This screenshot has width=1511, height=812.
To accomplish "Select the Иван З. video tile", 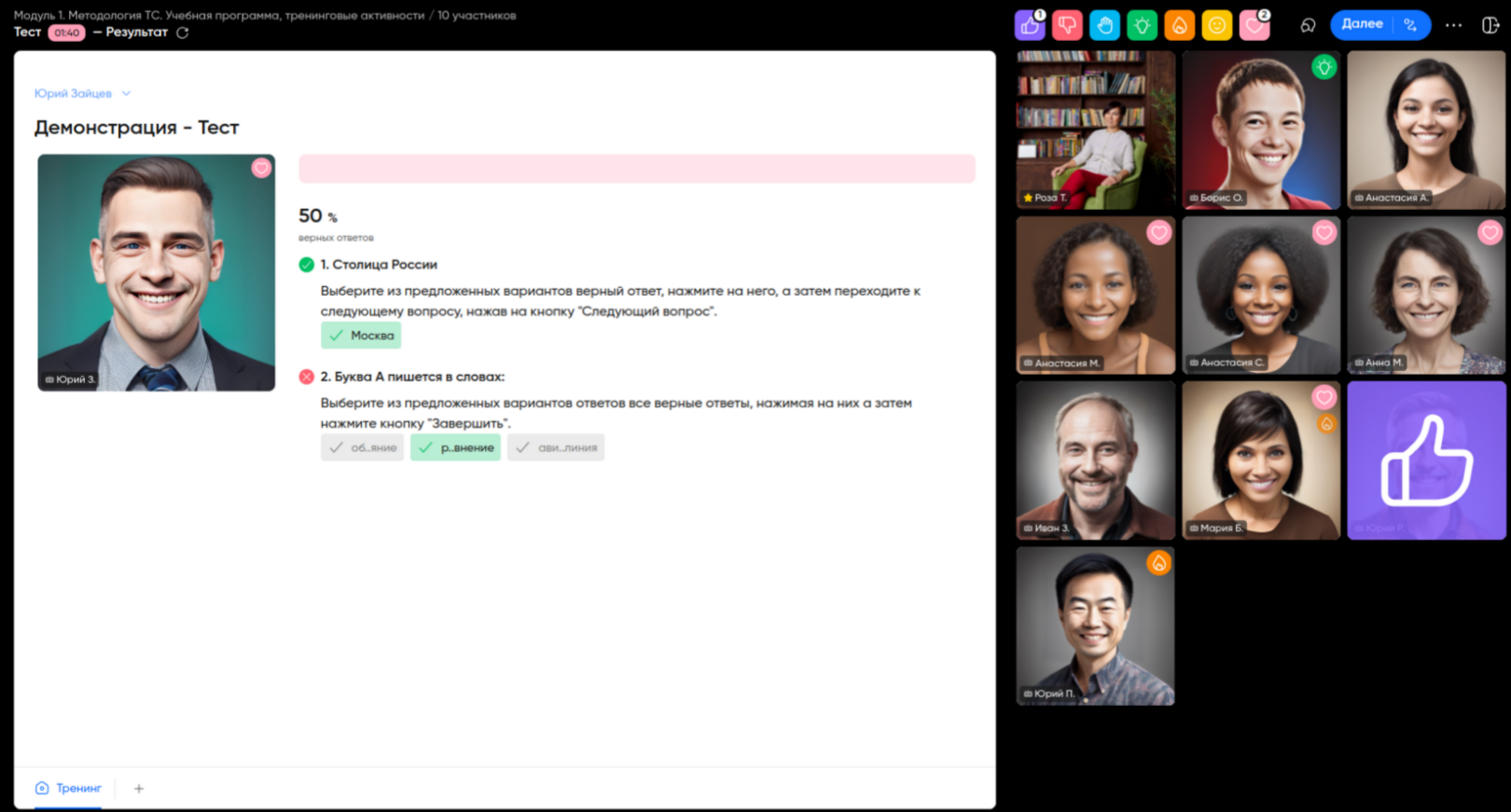I will (1095, 461).
